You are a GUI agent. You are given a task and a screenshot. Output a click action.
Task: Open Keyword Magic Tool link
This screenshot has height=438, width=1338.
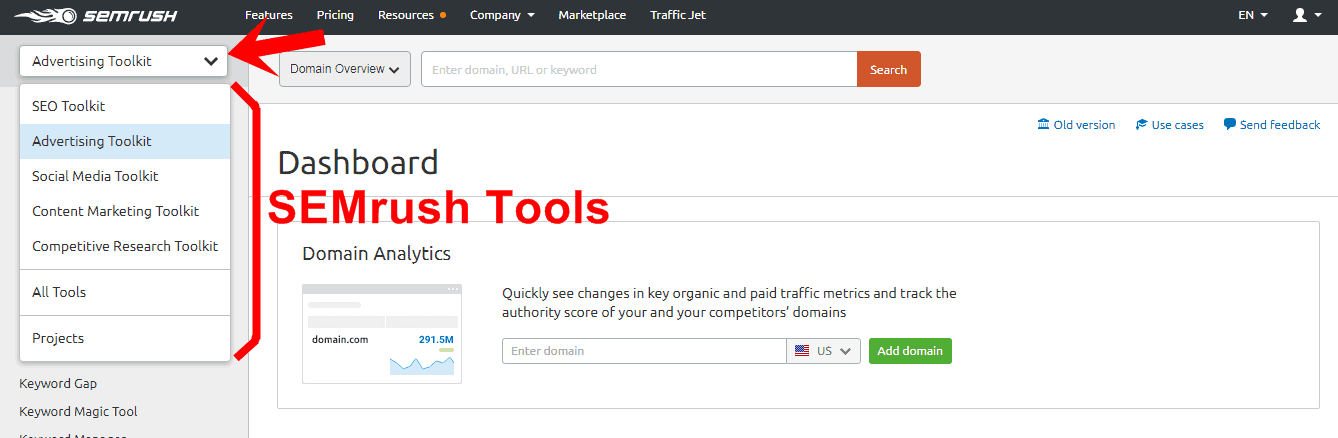(x=78, y=411)
